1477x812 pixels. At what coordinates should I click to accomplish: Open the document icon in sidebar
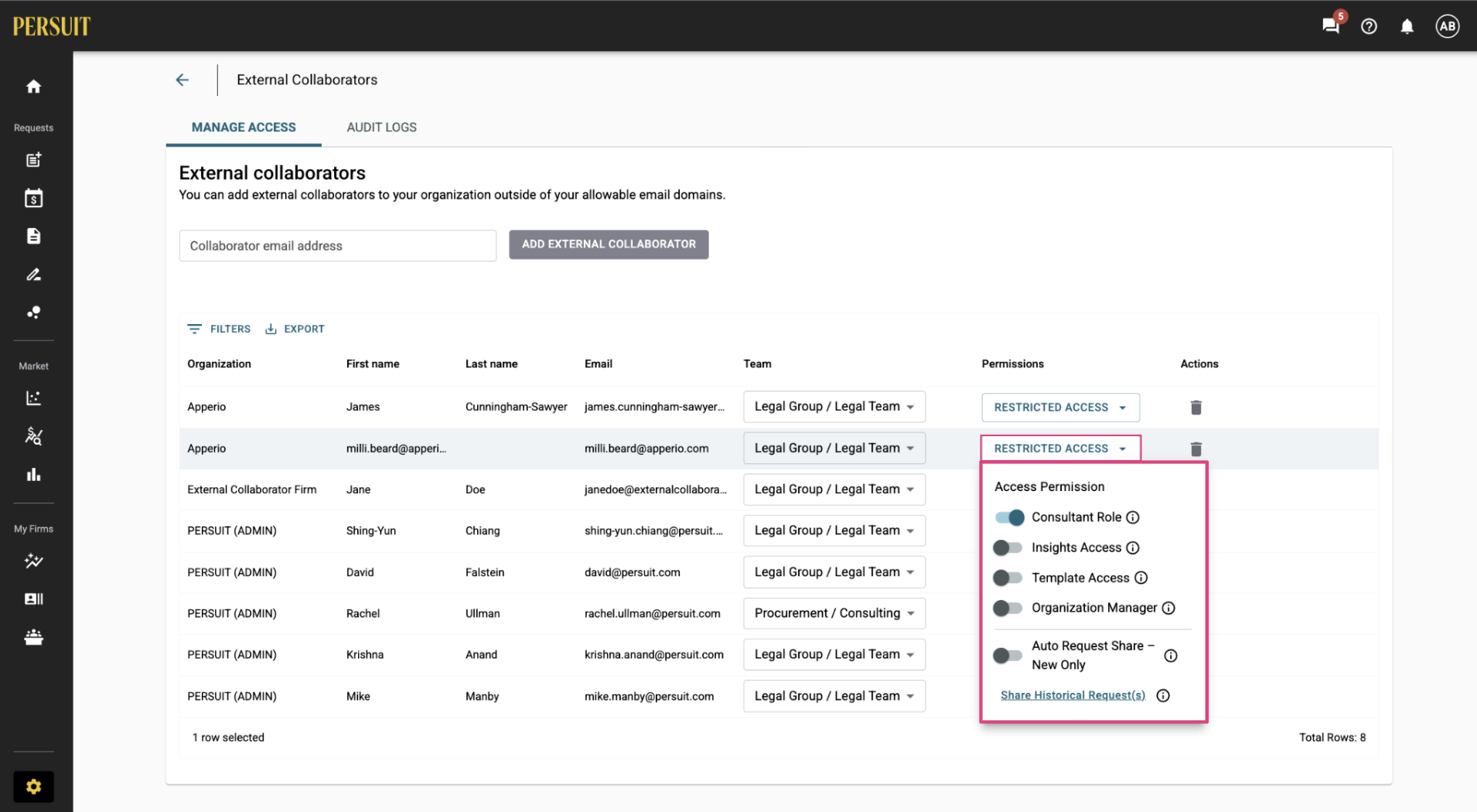click(x=33, y=236)
